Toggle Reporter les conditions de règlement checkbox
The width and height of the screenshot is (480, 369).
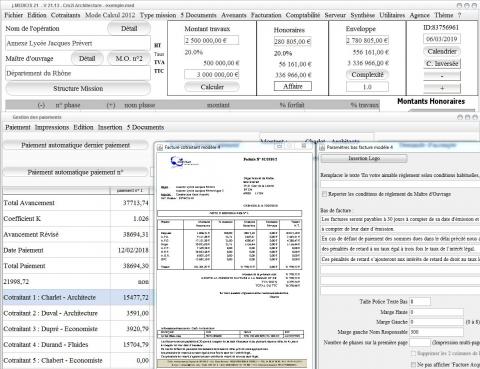324,194
